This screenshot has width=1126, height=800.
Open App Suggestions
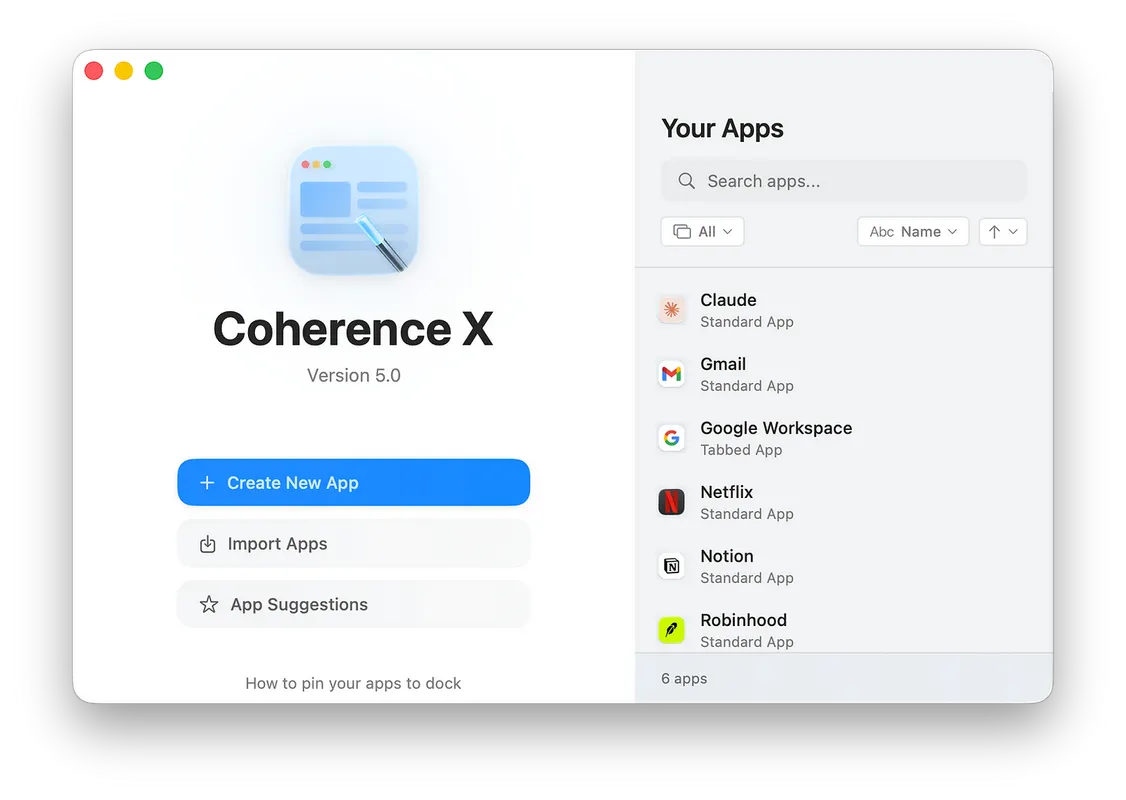click(x=353, y=604)
